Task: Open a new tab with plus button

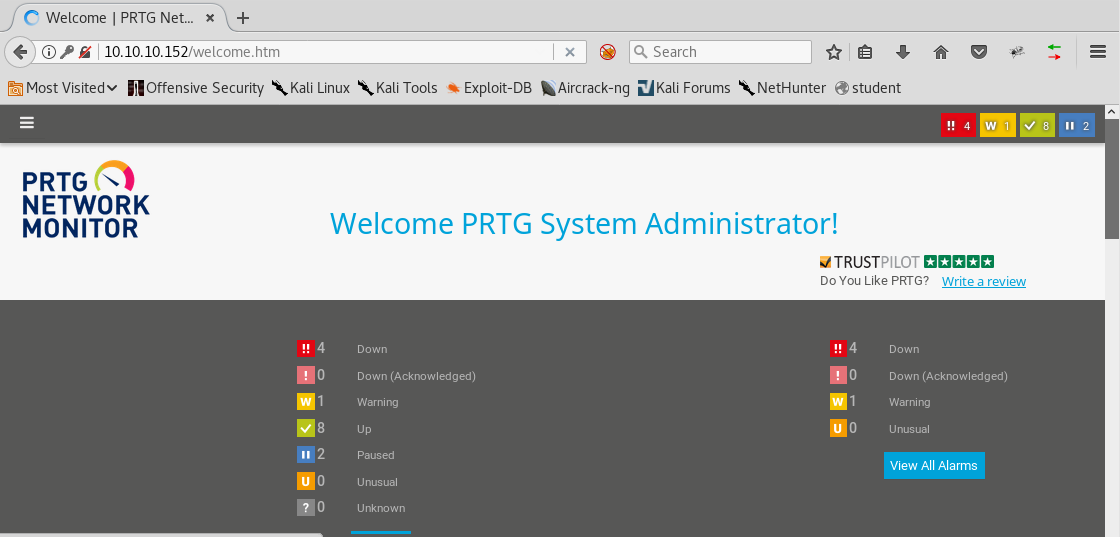Action: pyautogui.click(x=243, y=18)
